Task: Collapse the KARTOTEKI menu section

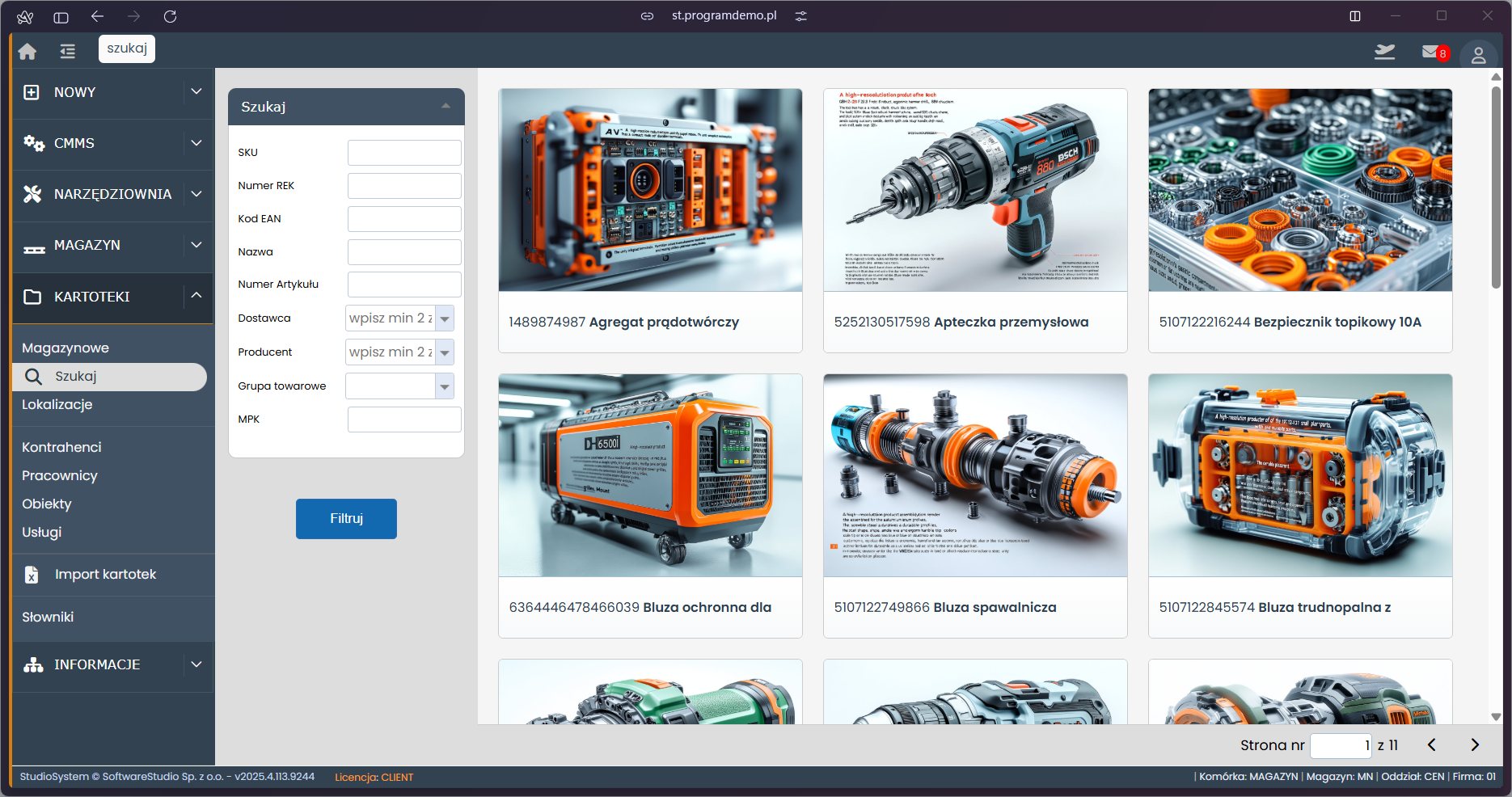Action: [x=196, y=296]
